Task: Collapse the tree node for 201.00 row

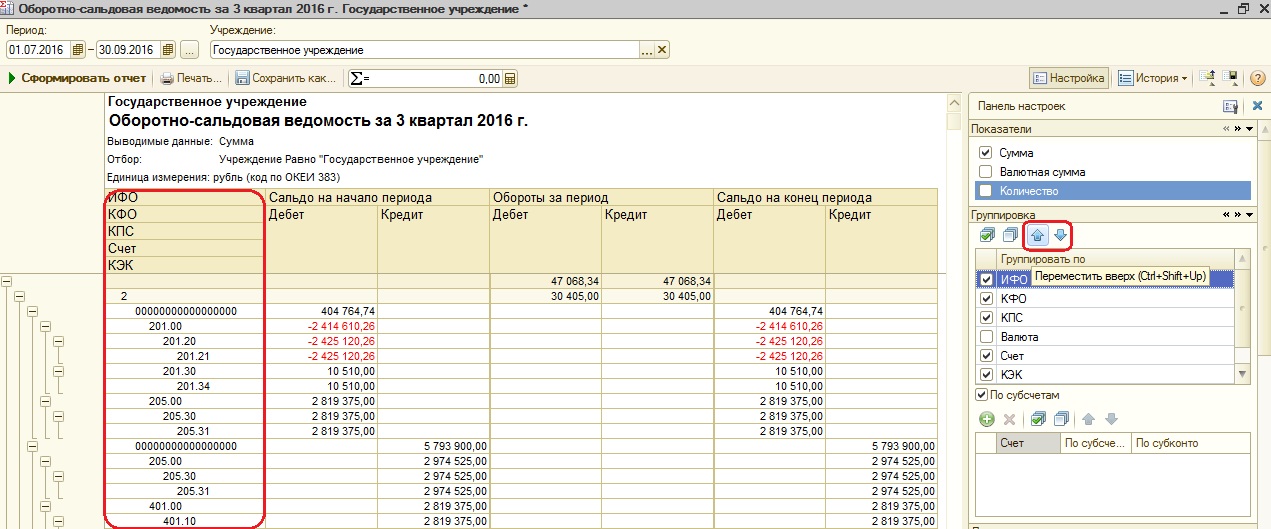Action: click(45, 326)
